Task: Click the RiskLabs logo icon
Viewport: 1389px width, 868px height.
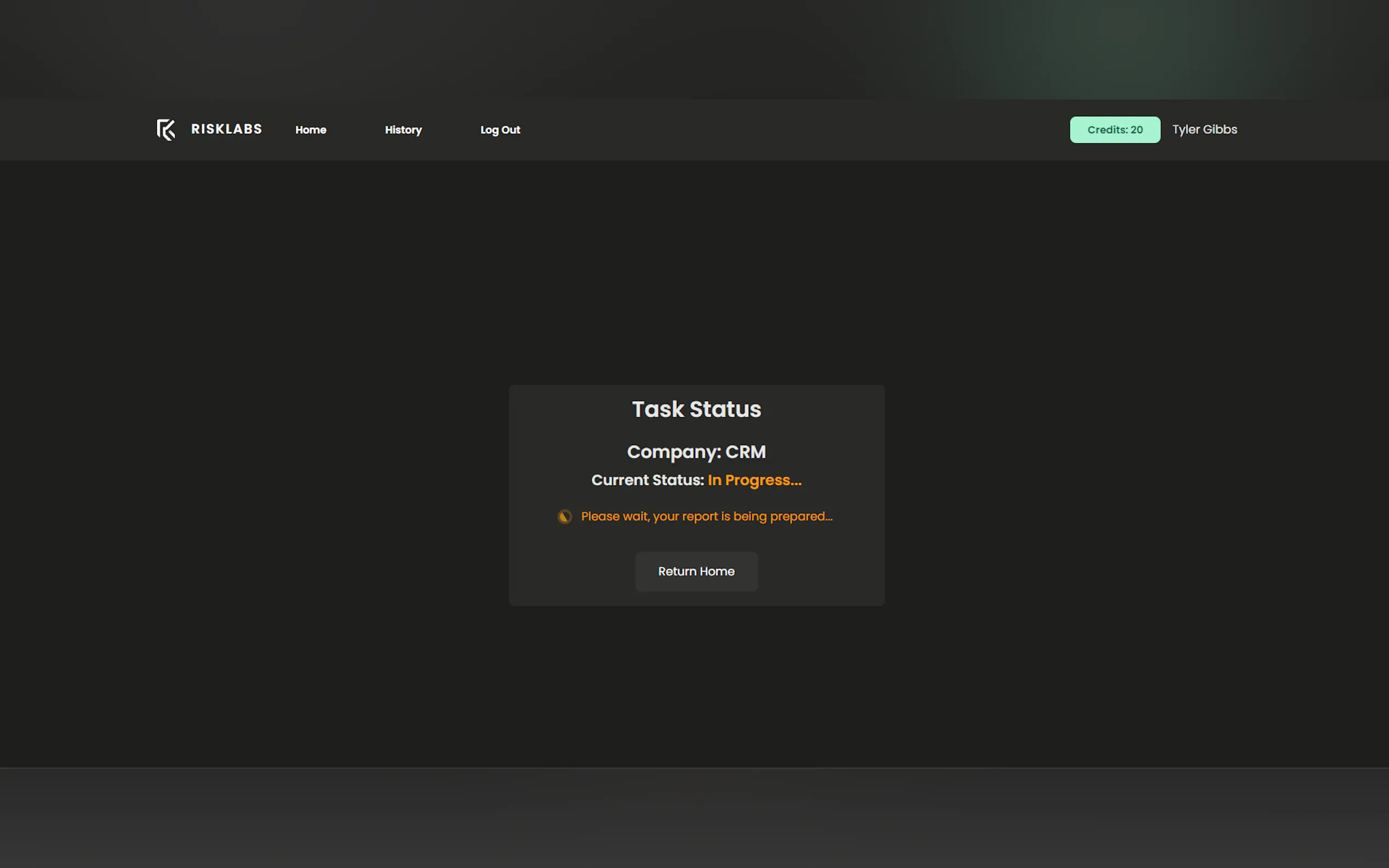Action: (166, 130)
